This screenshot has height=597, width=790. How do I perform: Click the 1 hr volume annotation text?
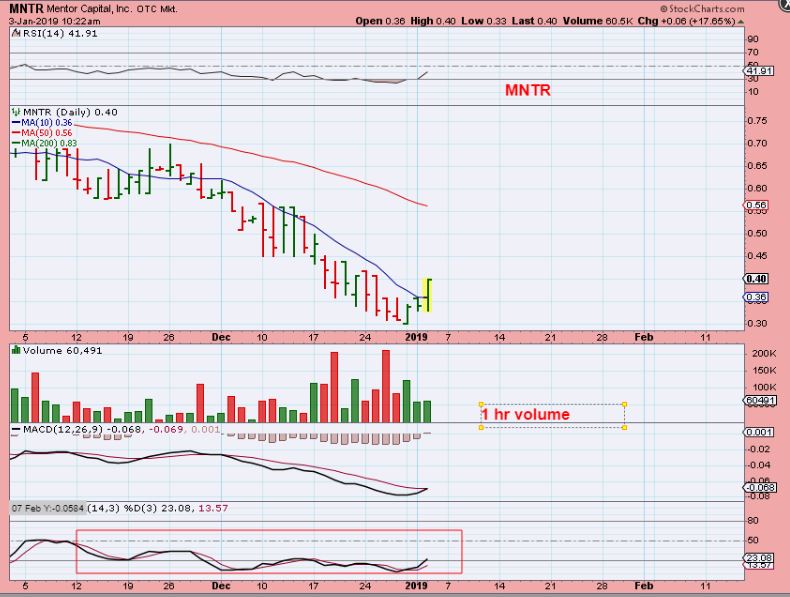pos(525,415)
